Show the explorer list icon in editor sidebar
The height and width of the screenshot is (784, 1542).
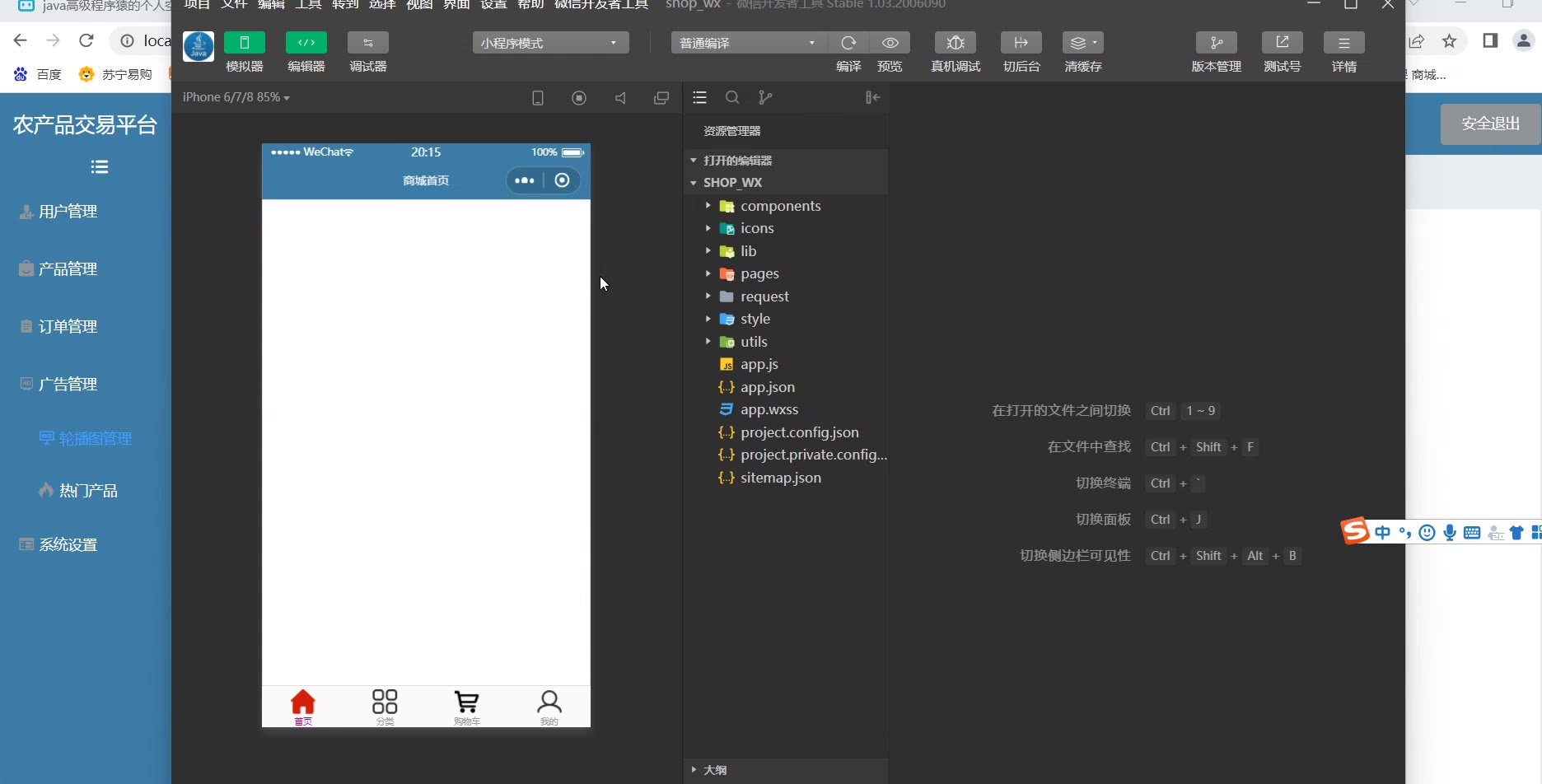(x=700, y=98)
